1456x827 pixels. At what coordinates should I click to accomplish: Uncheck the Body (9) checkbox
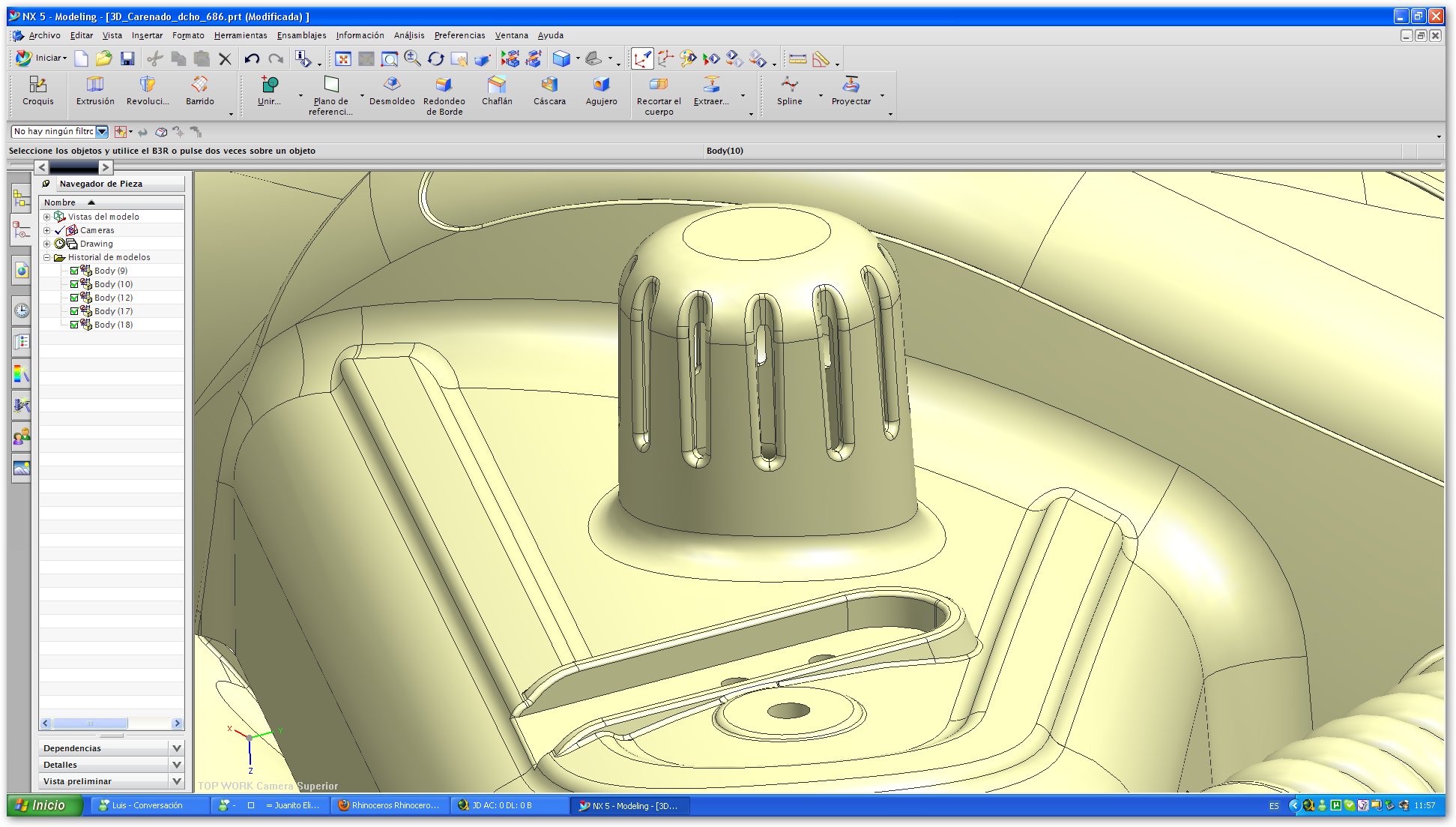(74, 271)
